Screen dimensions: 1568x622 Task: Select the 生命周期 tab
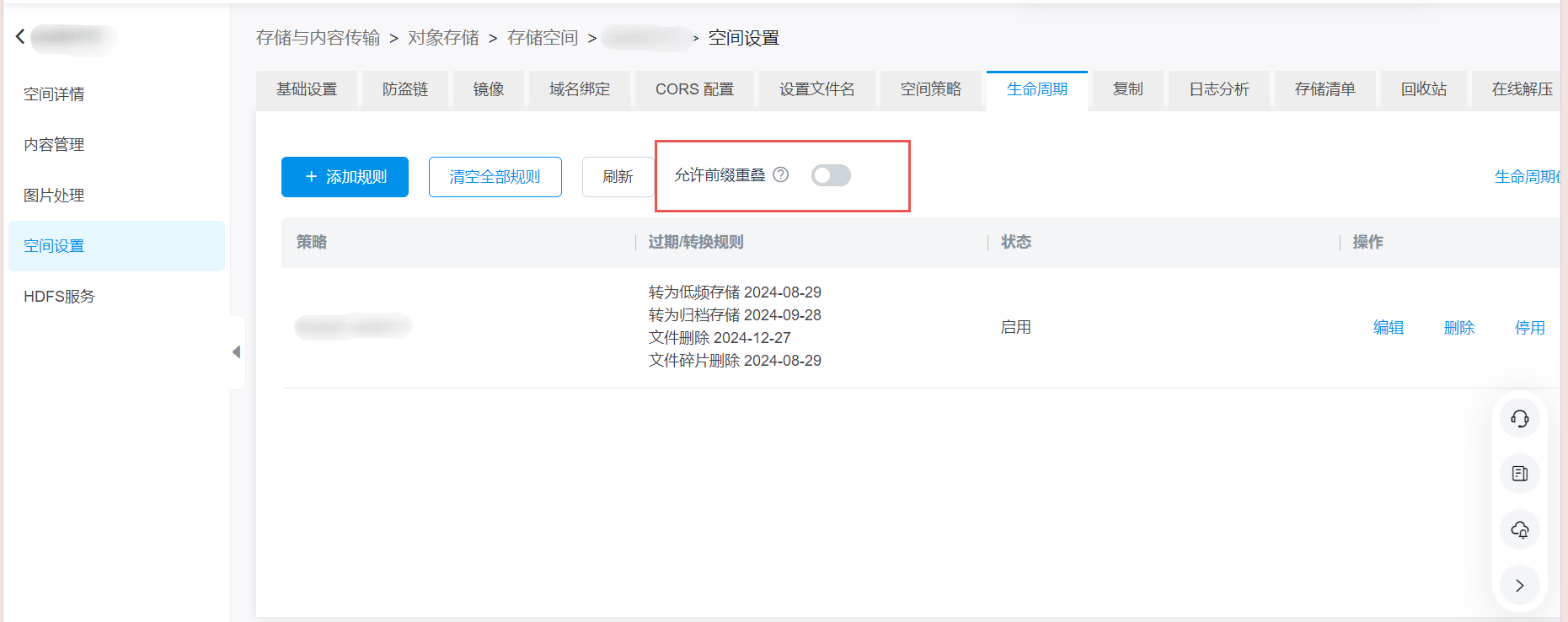click(x=1037, y=89)
